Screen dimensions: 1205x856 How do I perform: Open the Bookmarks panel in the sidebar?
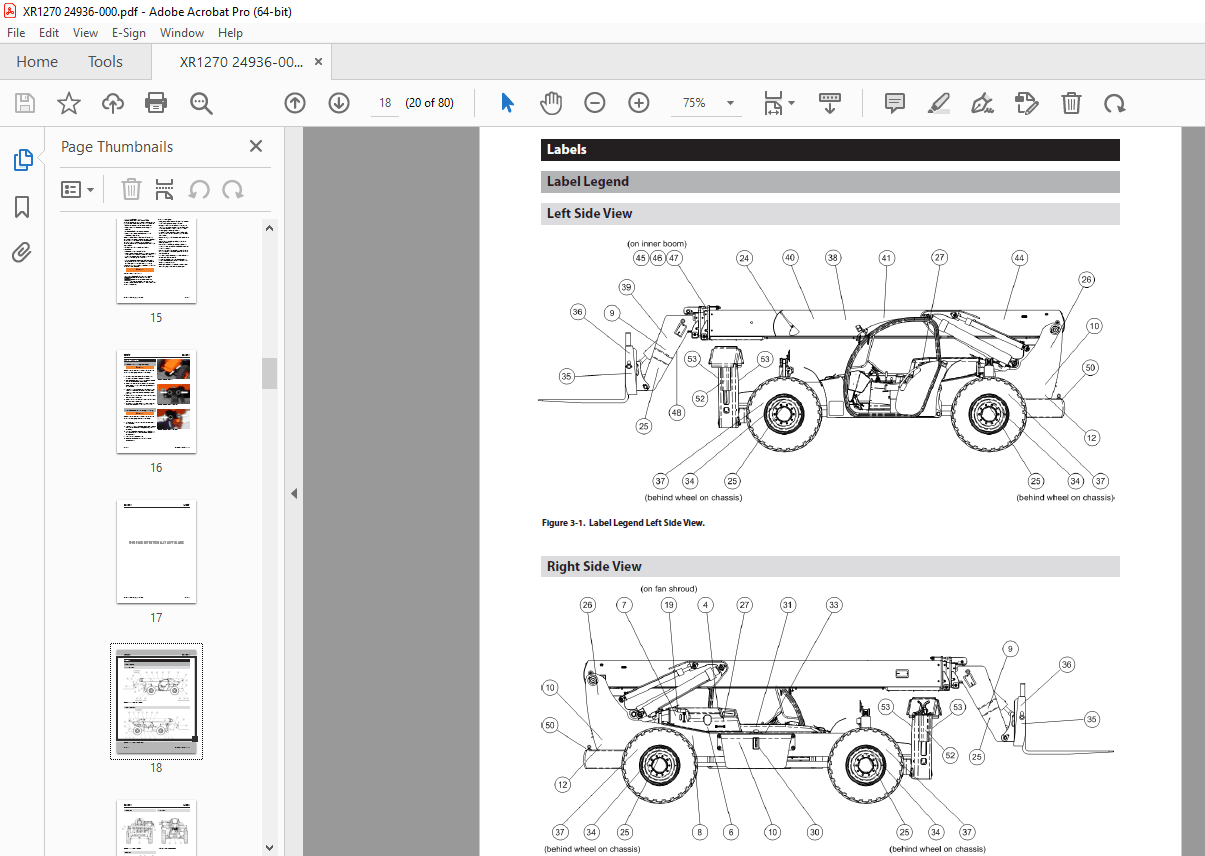click(x=22, y=206)
